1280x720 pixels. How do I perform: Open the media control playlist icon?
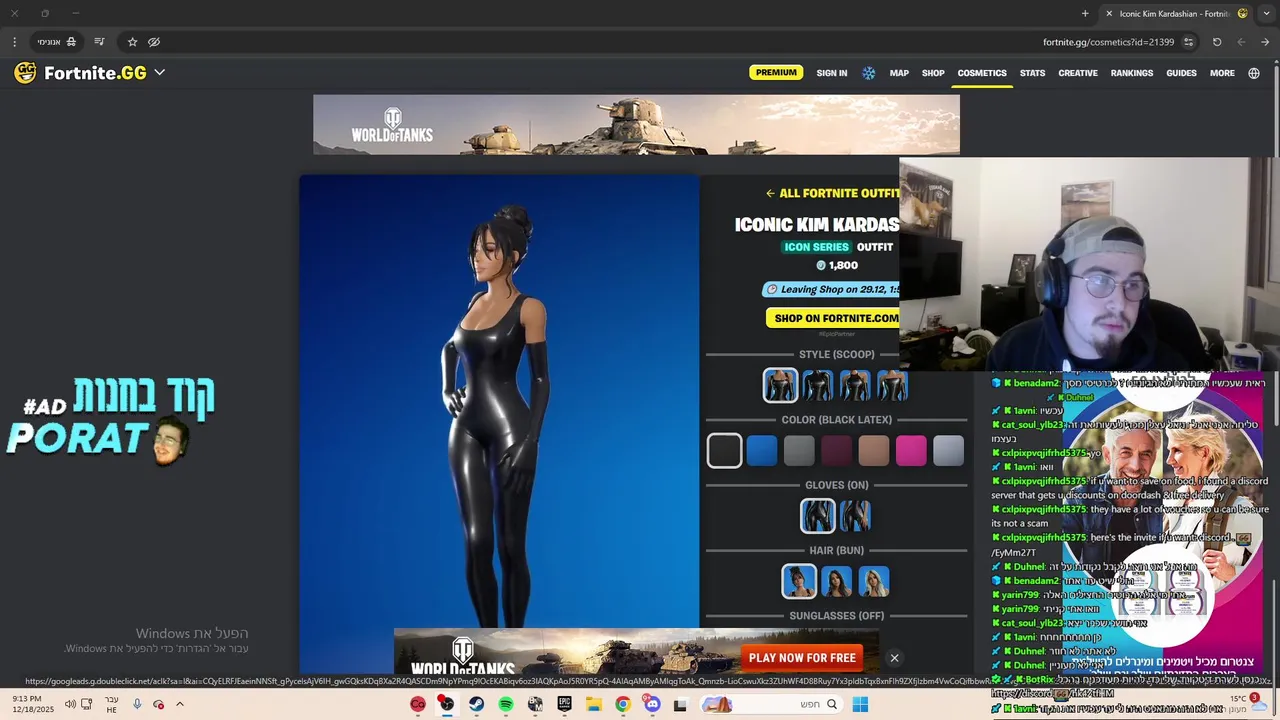click(99, 42)
